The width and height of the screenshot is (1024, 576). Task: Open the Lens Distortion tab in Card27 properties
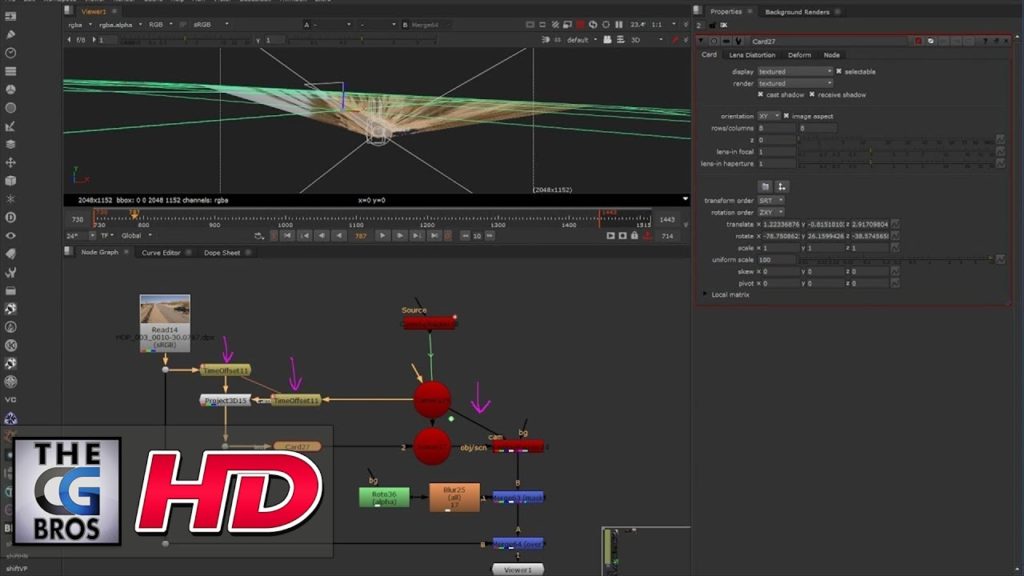click(x=755, y=54)
